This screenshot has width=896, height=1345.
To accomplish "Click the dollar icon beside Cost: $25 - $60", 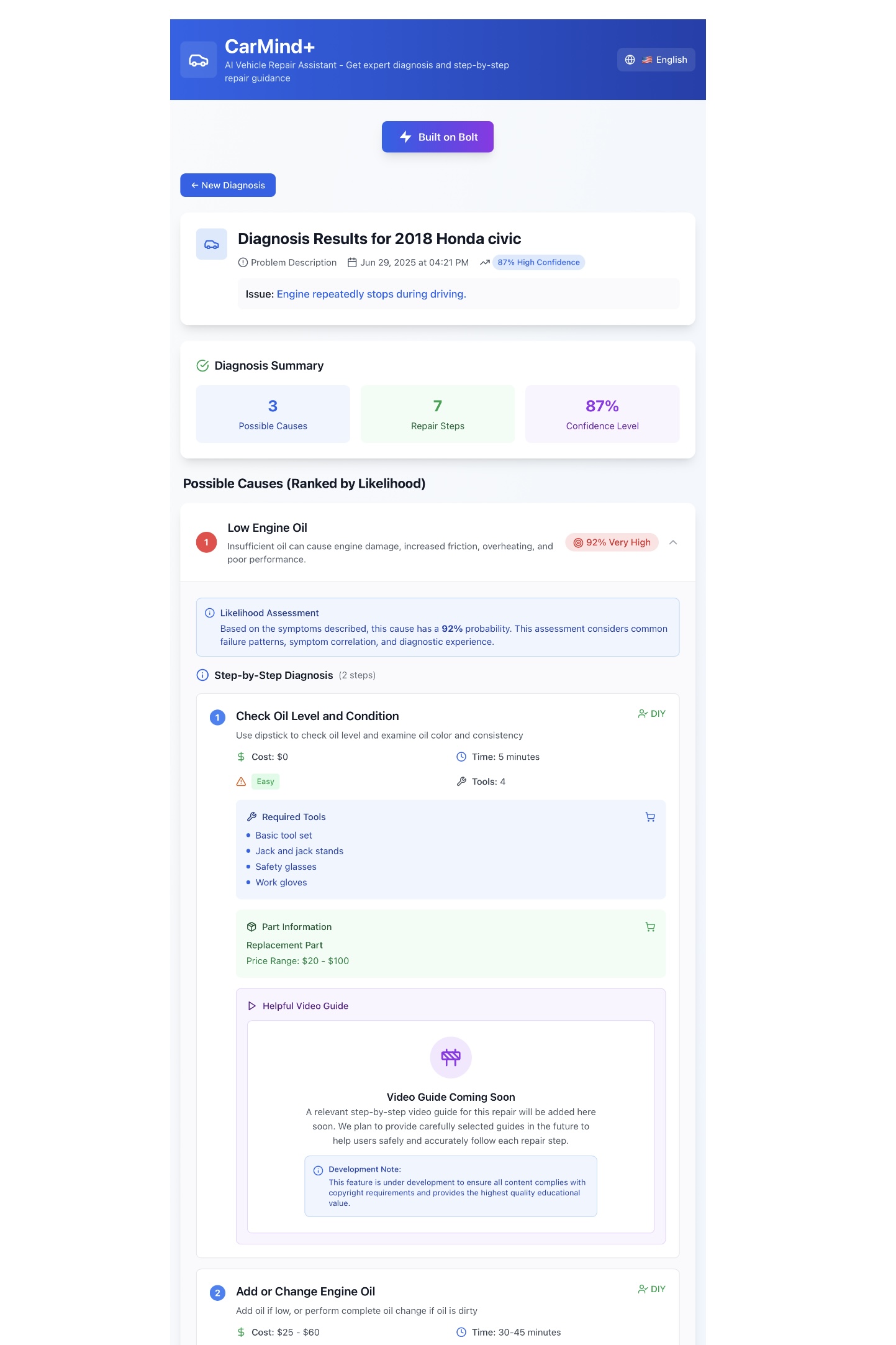I will pos(241,1332).
